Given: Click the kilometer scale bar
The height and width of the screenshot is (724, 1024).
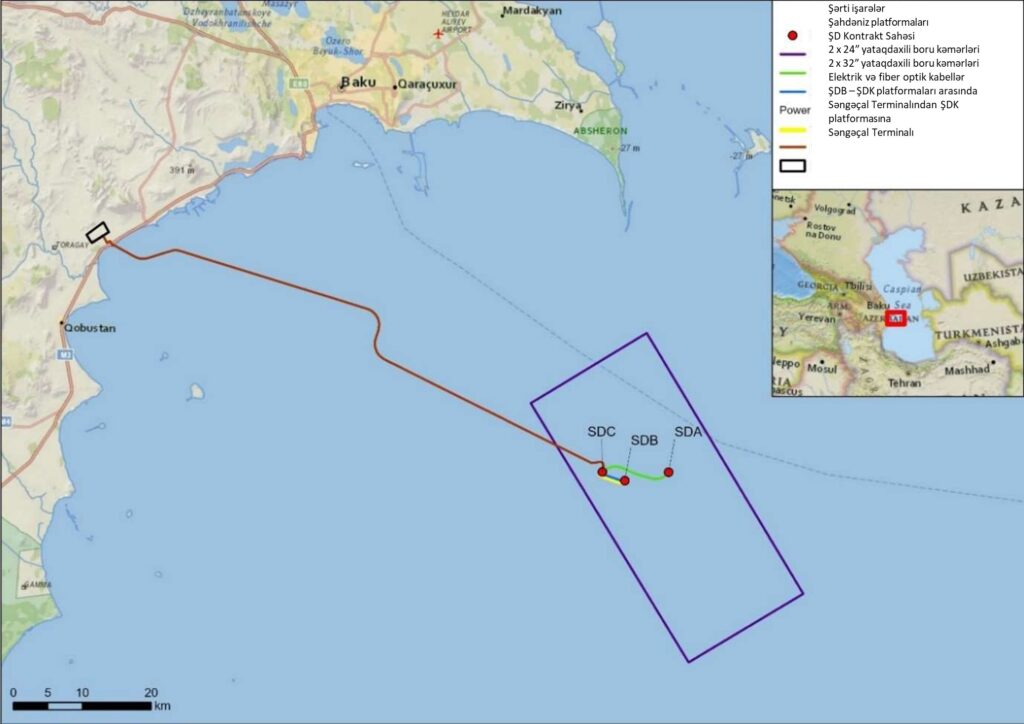Looking at the screenshot, I should click(x=83, y=706).
